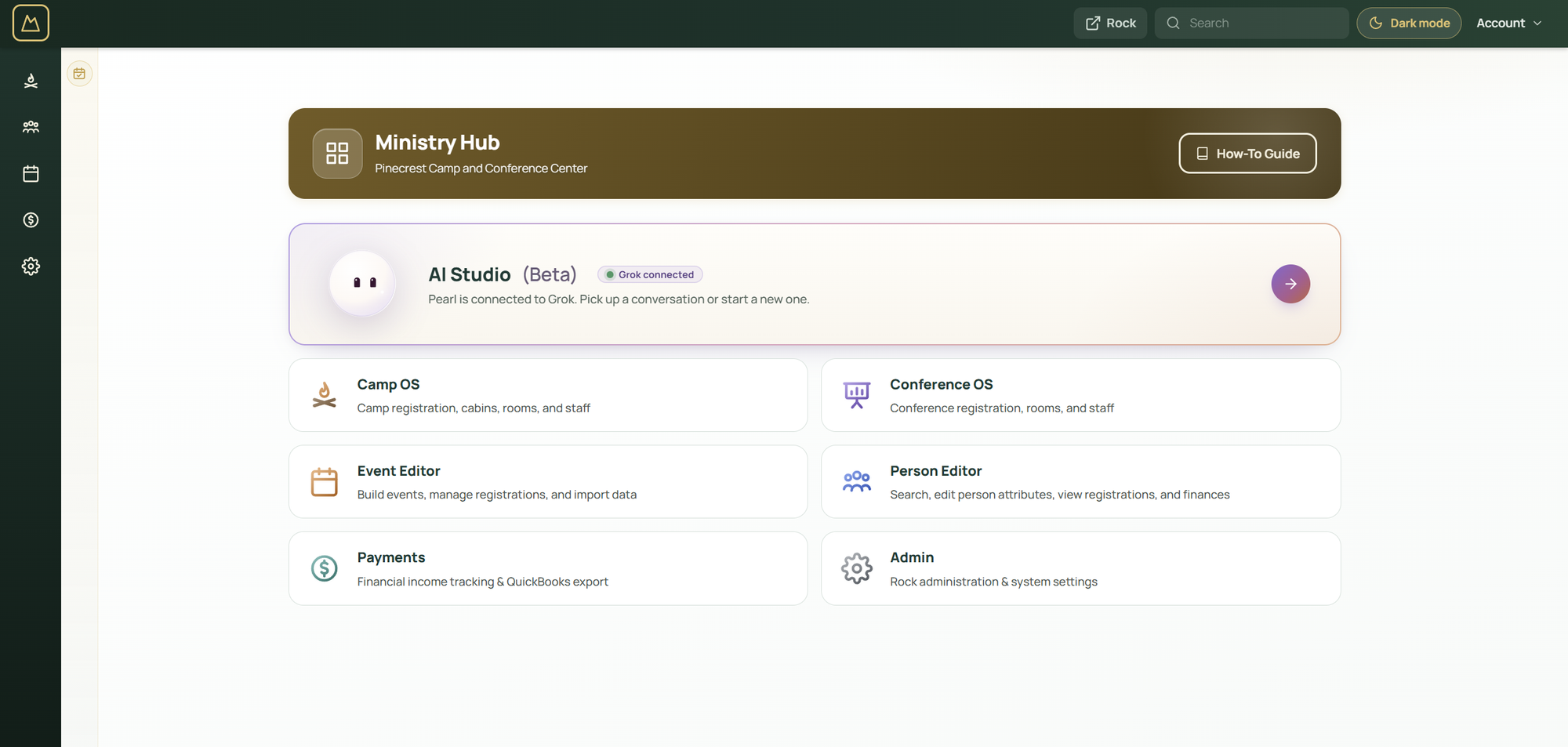Click 'Pearl is connected to Grok' description text
The image size is (1568, 747).
click(x=619, y=299)
